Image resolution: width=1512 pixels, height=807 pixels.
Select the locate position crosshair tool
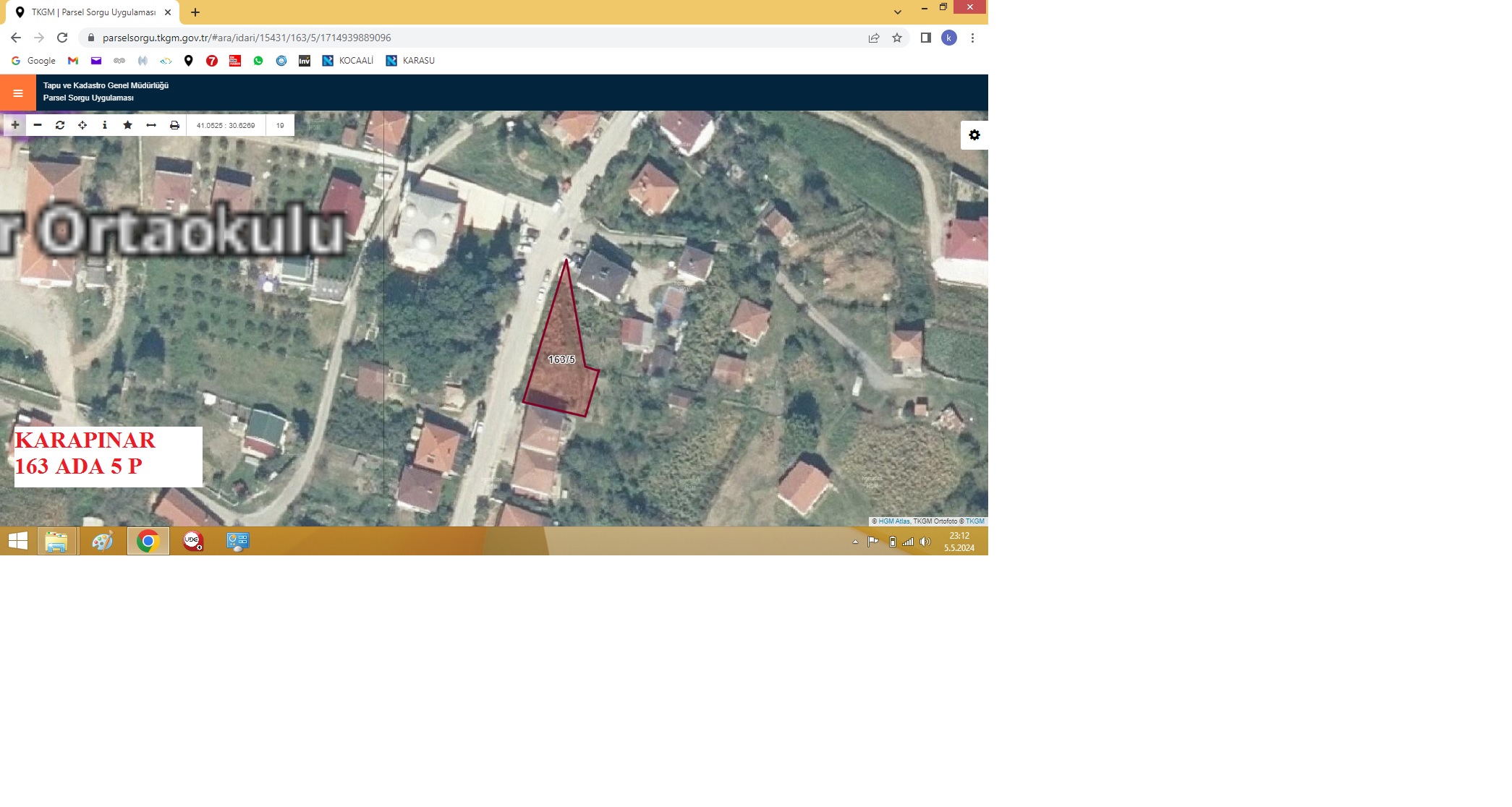(82, 125)
